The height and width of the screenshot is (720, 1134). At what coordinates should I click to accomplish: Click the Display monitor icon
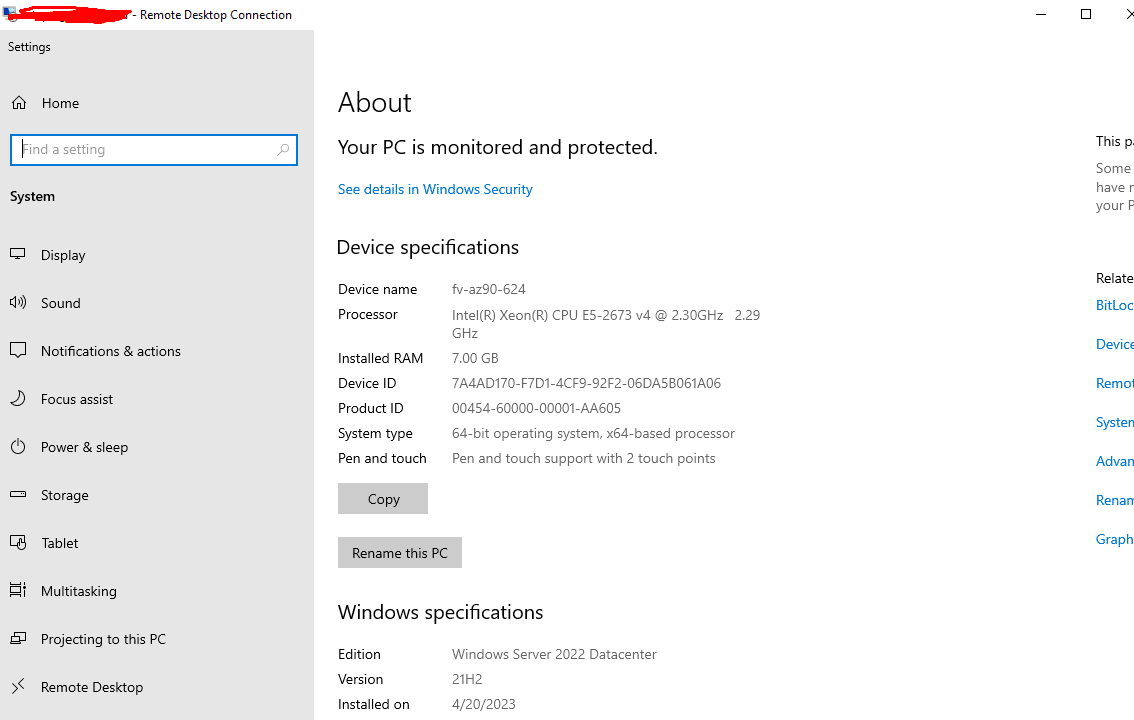click(18, 255)
